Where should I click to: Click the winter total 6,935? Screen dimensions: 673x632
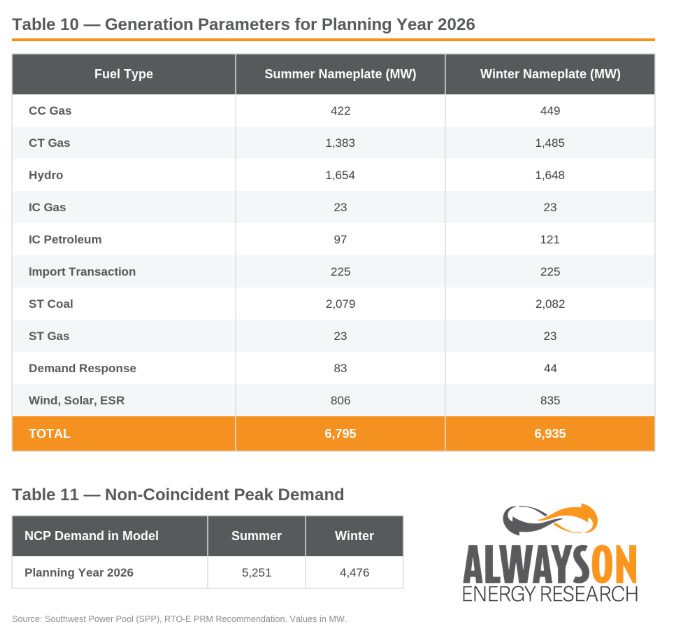tap(550, 434)
